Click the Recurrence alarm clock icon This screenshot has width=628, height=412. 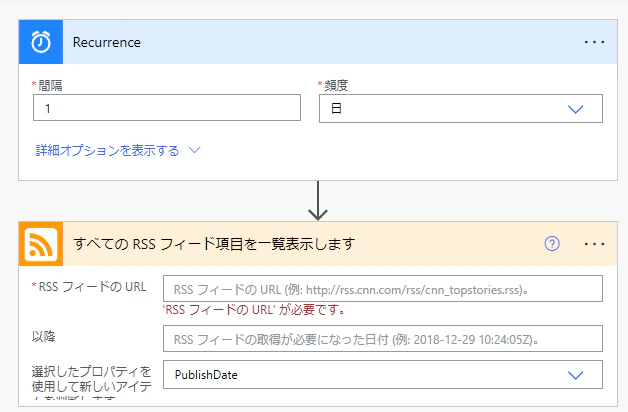[x=41, y=42]
